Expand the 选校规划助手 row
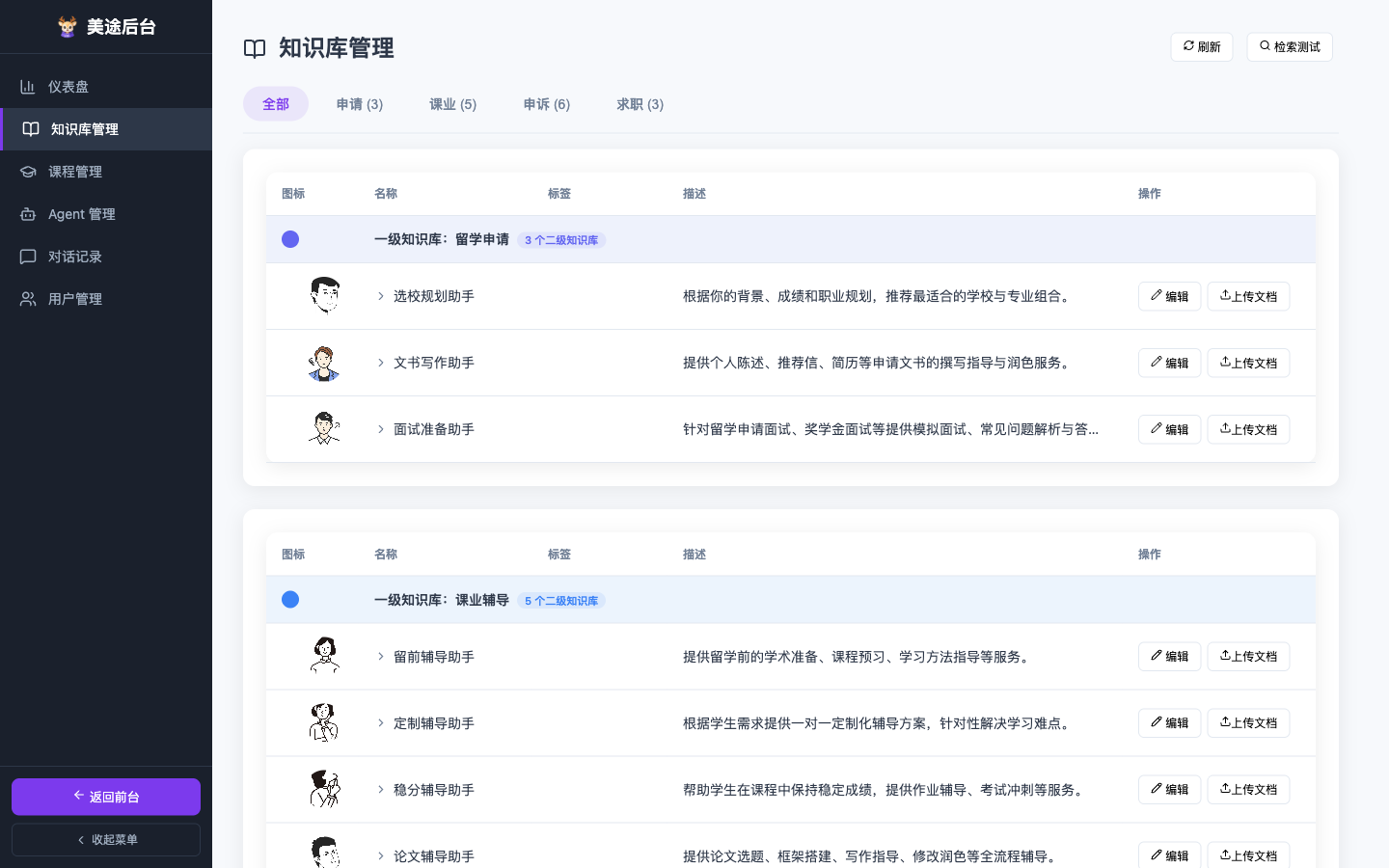1389x868 pixels. 381,296
